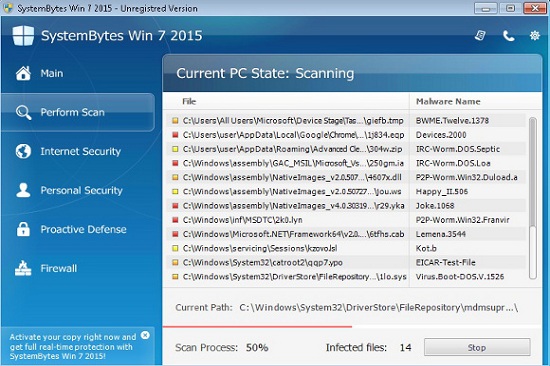Switch to Internet Security section
Screen dimensions: 550x366
pyautogui.click(x=80, y=151)
